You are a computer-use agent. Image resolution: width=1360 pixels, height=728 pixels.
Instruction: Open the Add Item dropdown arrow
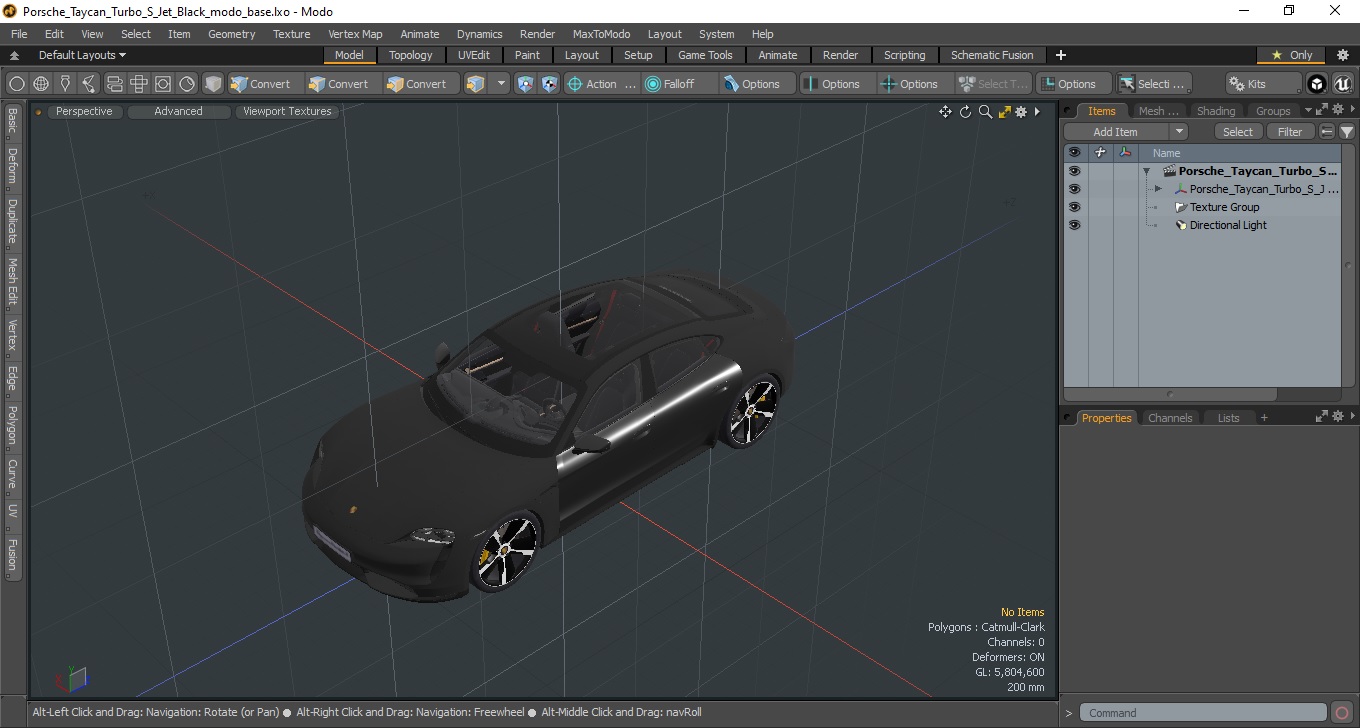[x=1179, y=132]
